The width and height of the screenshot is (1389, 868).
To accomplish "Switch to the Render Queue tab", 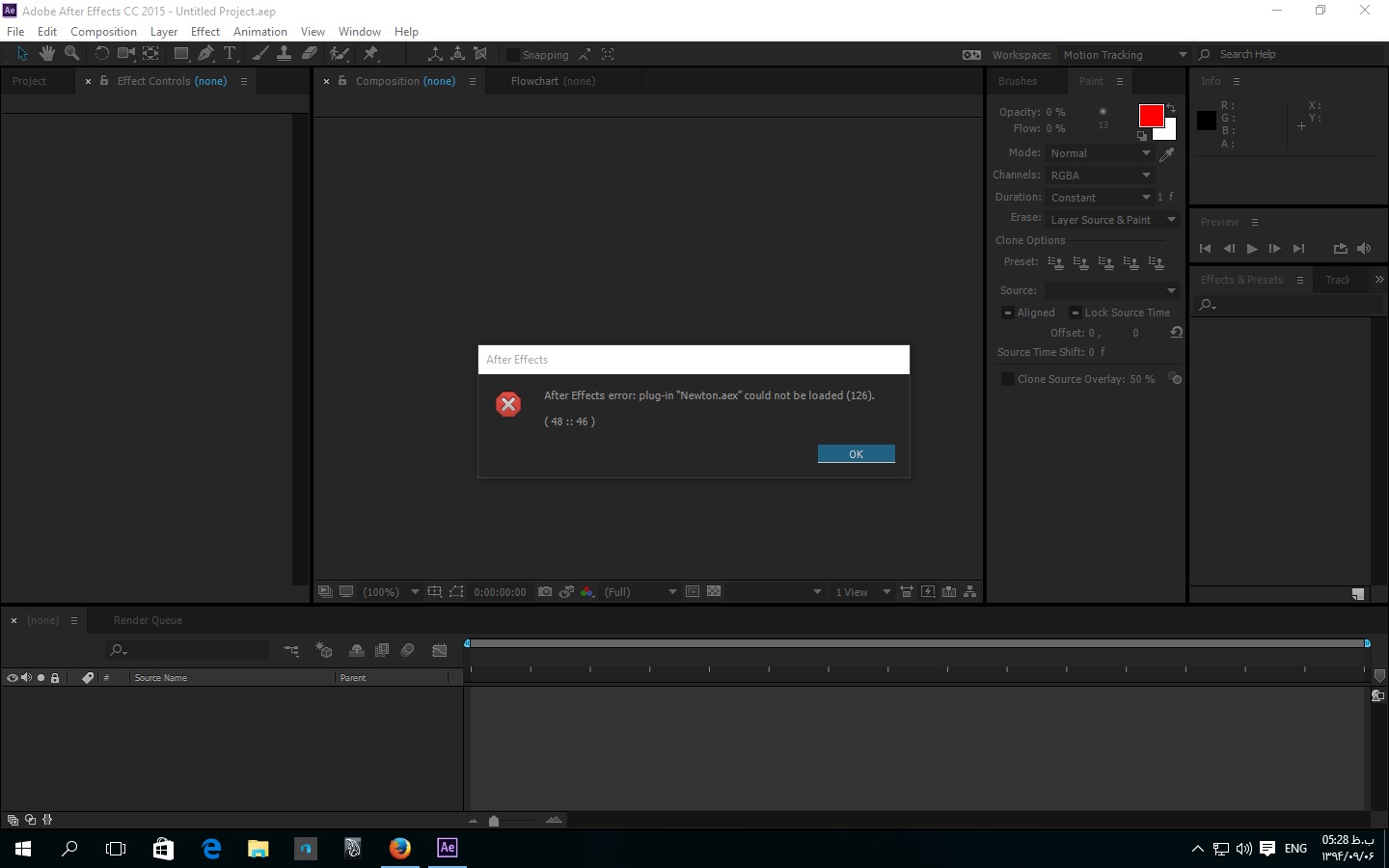I will 148,620.
